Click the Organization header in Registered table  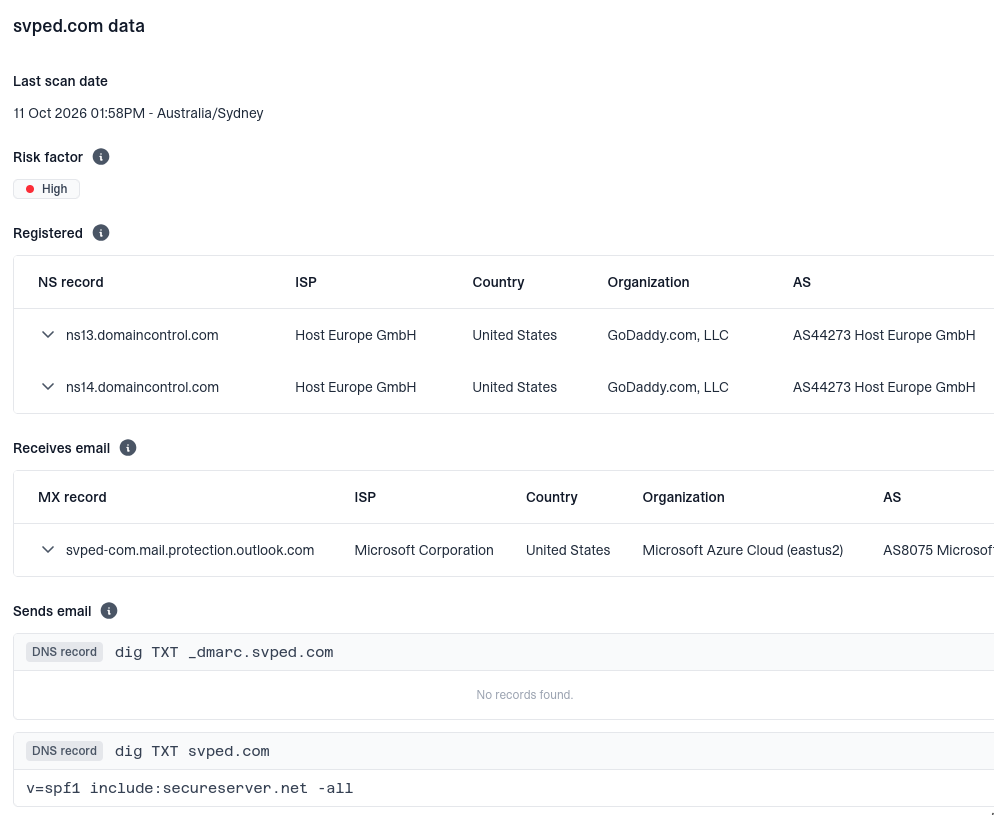[648, 282]
